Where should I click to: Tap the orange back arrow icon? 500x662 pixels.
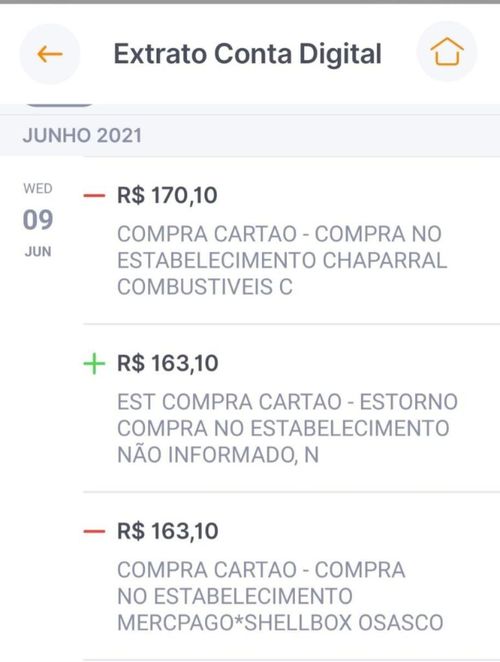point(50,54)
